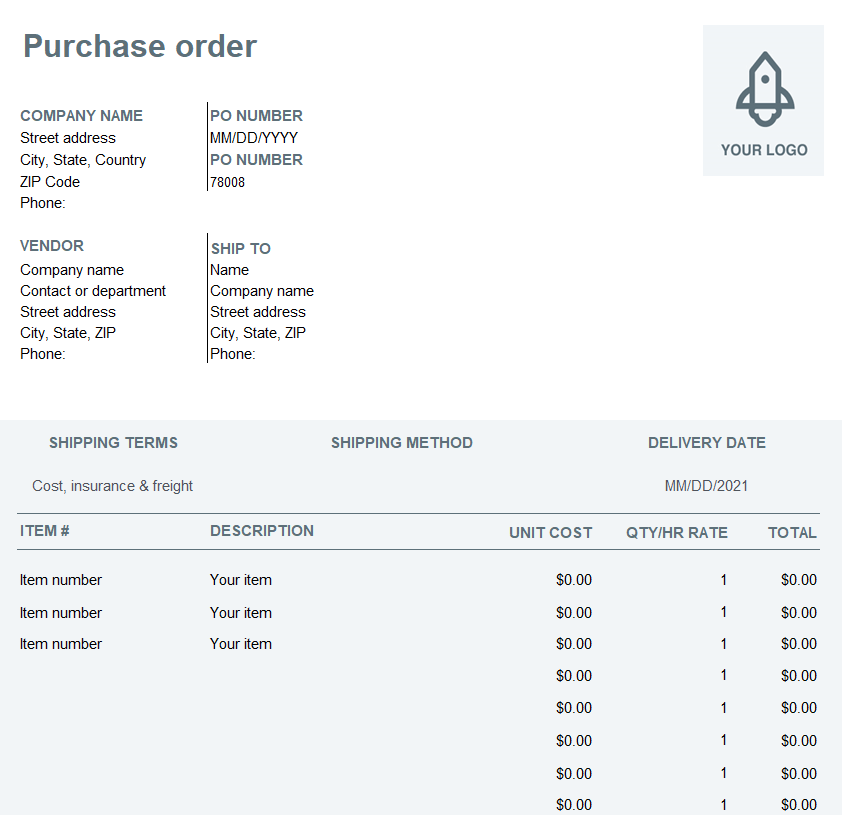Click the 'Purchase order' title

140,46
